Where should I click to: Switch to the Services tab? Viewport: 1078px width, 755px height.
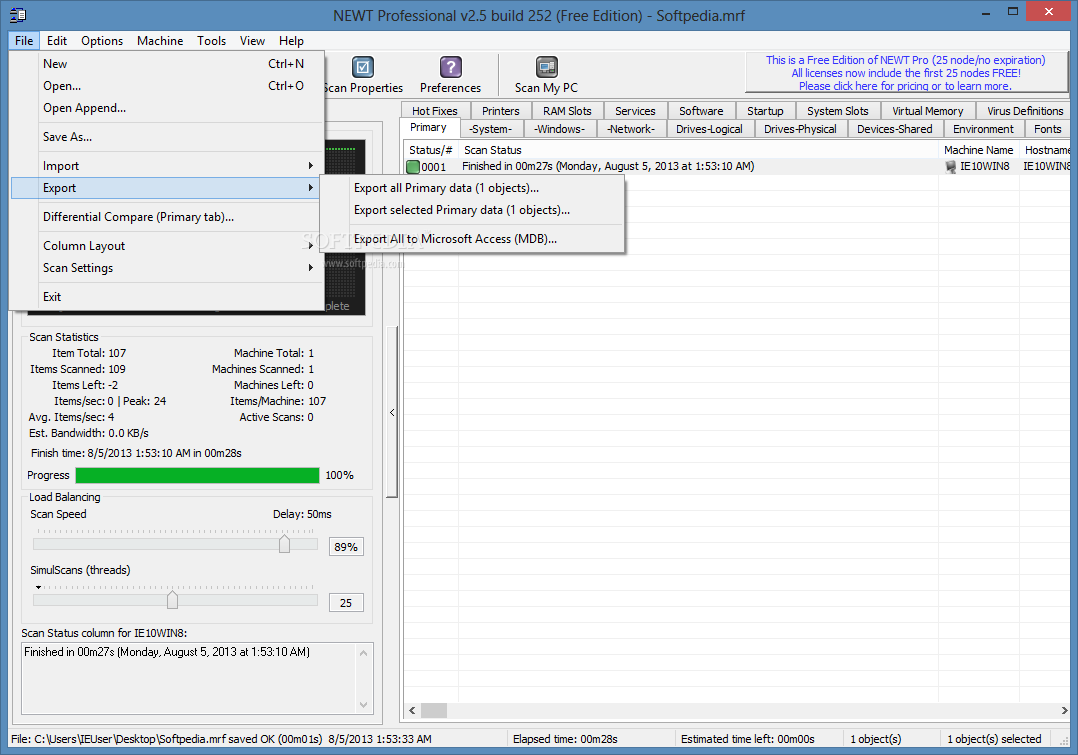635,111
